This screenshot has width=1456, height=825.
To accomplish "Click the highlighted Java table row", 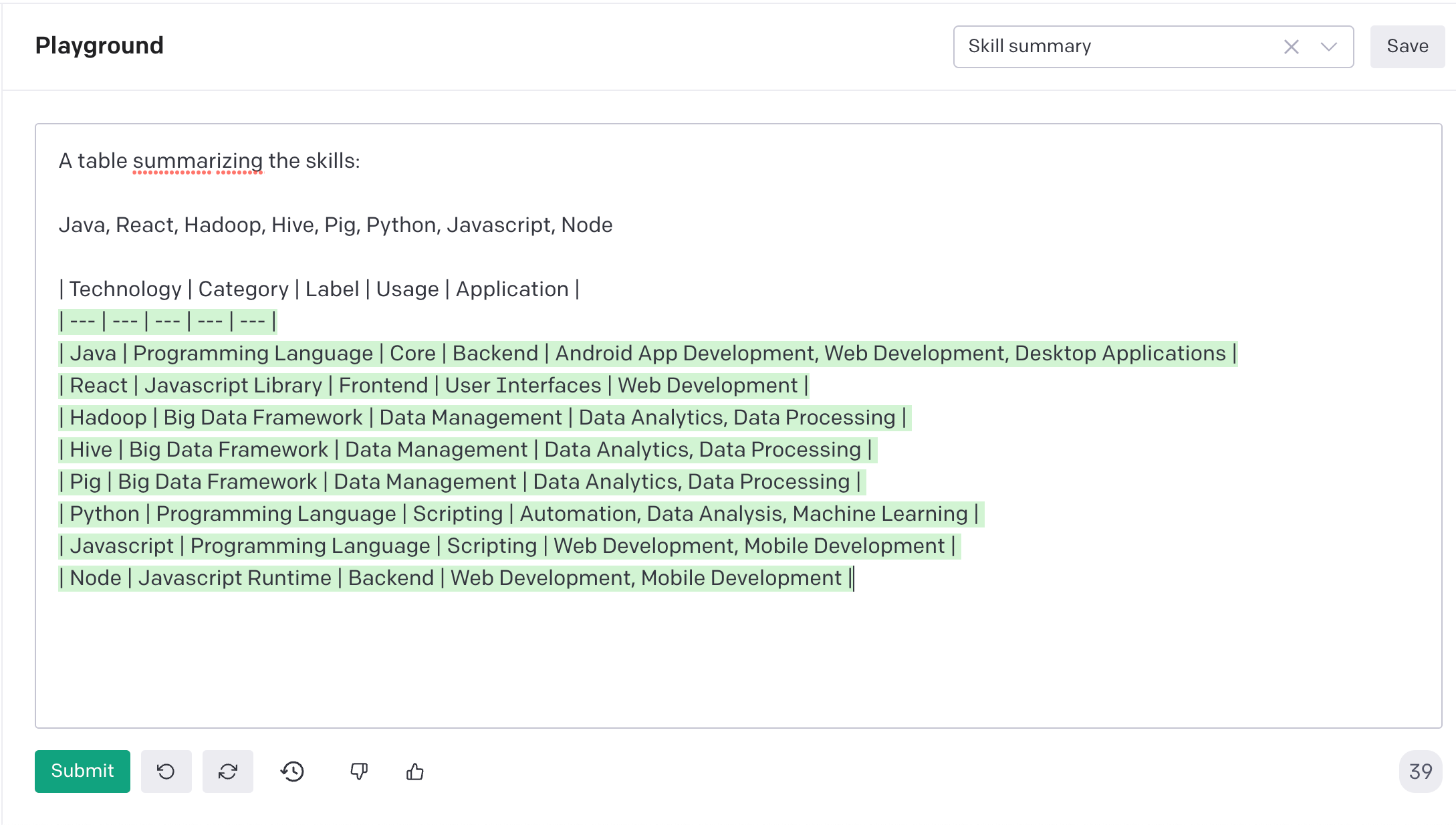I will click(x=647, y=353).
